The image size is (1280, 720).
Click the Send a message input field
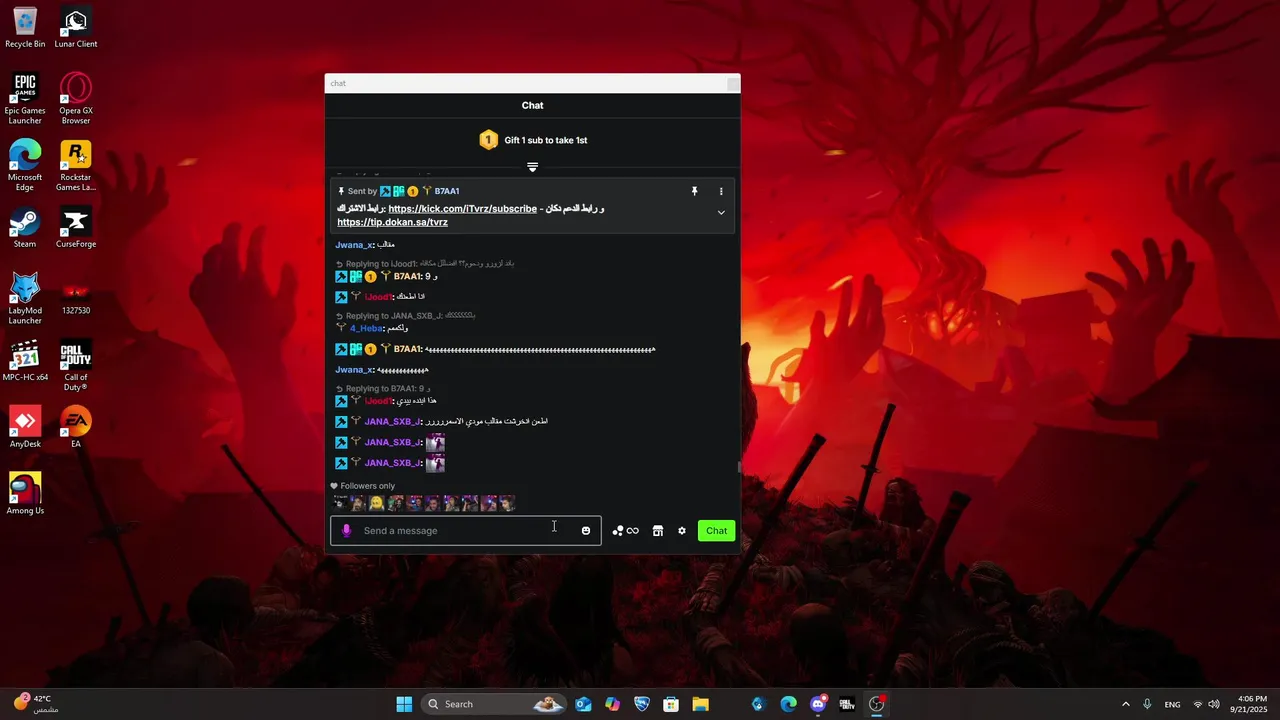(x=466, y=531)
